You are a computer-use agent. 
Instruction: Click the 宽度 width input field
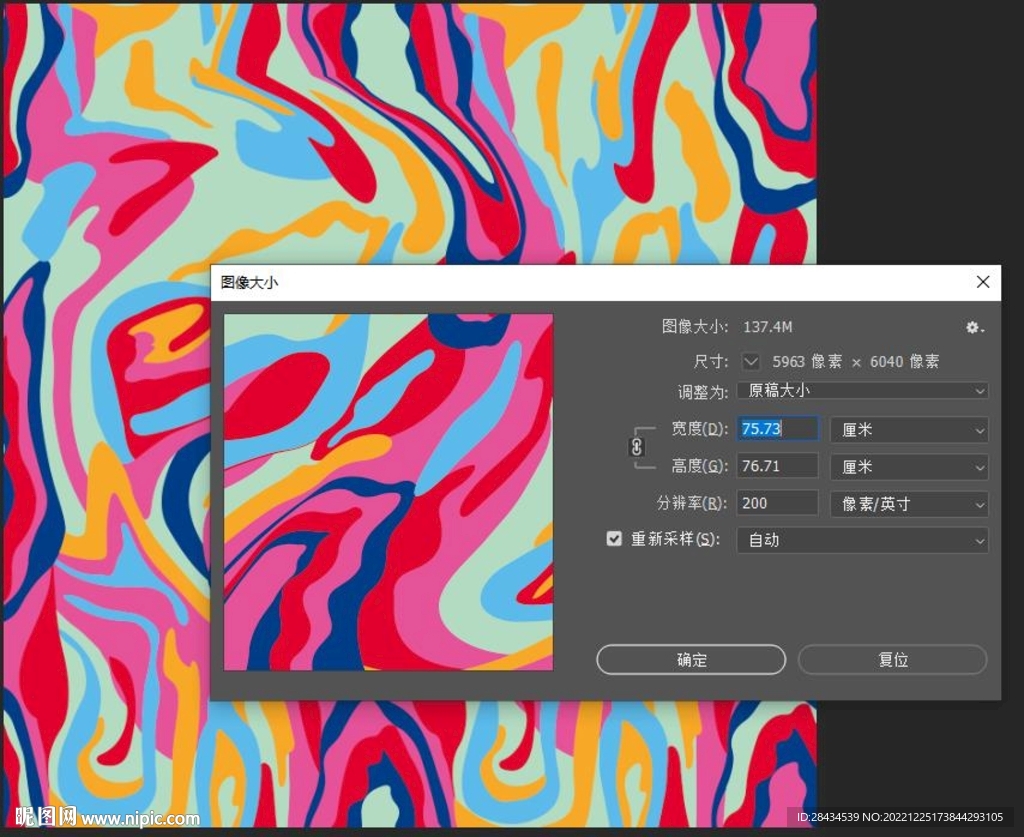(x=777, y=429)
